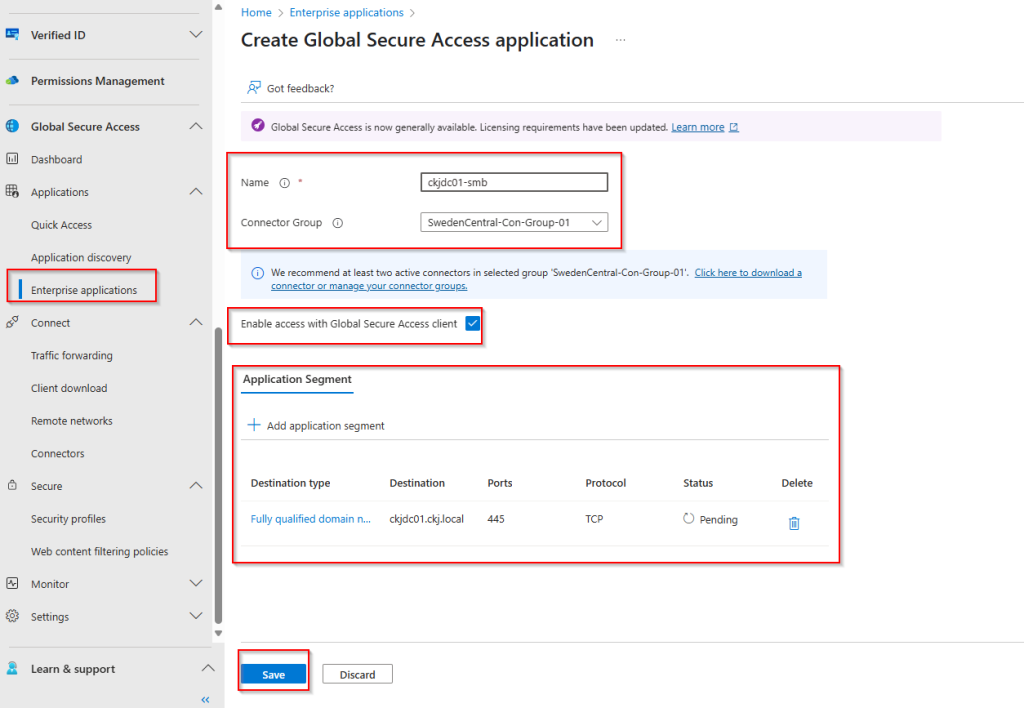Click the info icon beside Connector Group

pos(337,223)
